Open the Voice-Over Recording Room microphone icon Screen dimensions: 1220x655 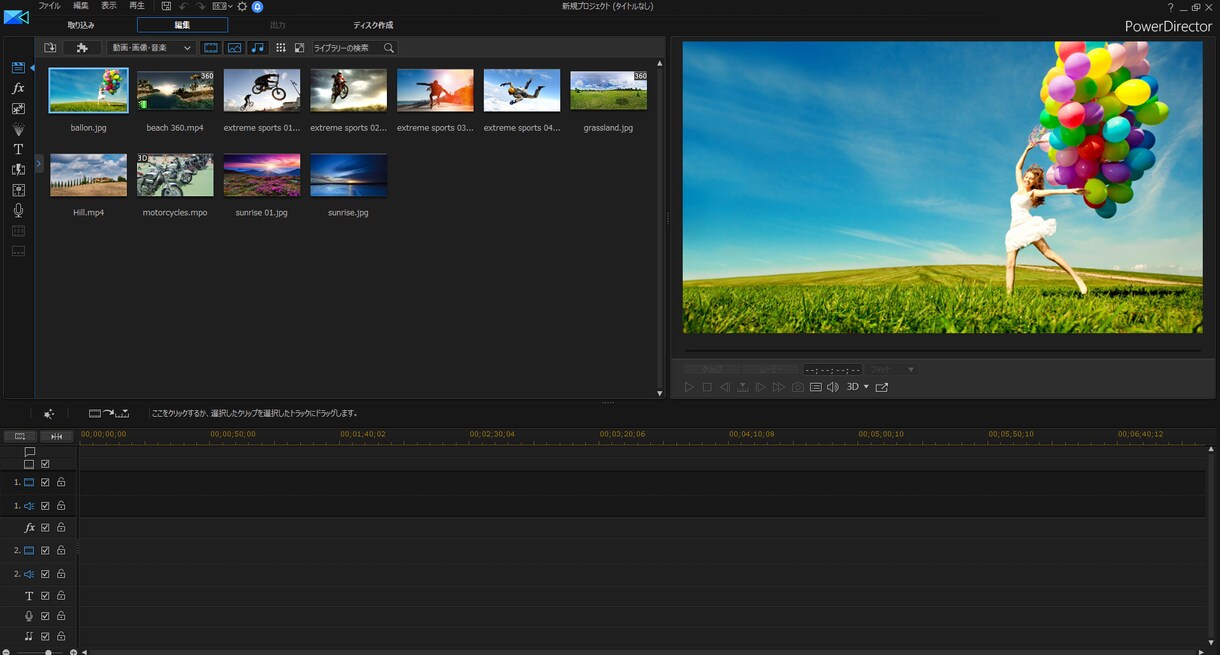click(x=18, y=210)
